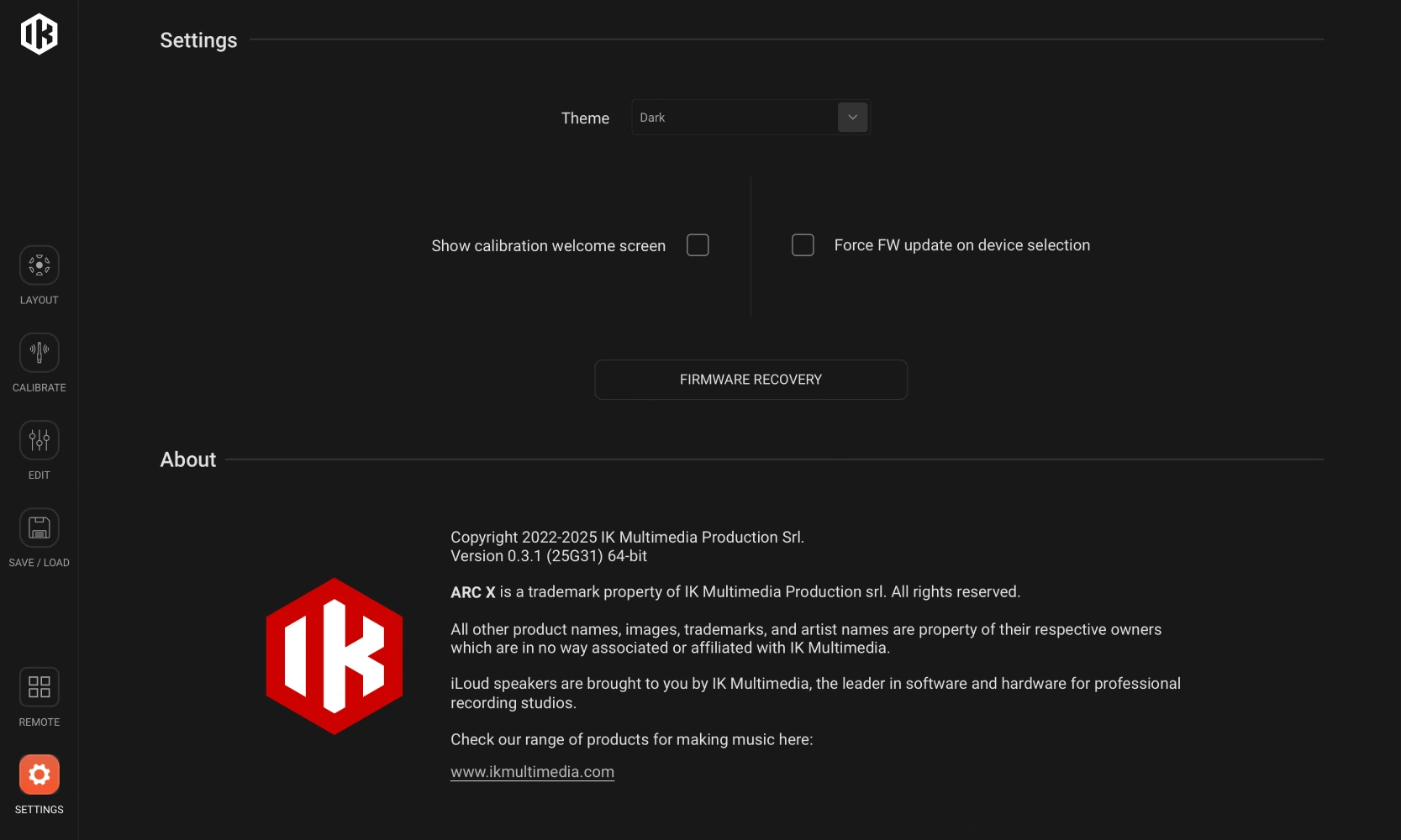1401x840 pixels.
Task: Click the About section heading
Action: 188,459
